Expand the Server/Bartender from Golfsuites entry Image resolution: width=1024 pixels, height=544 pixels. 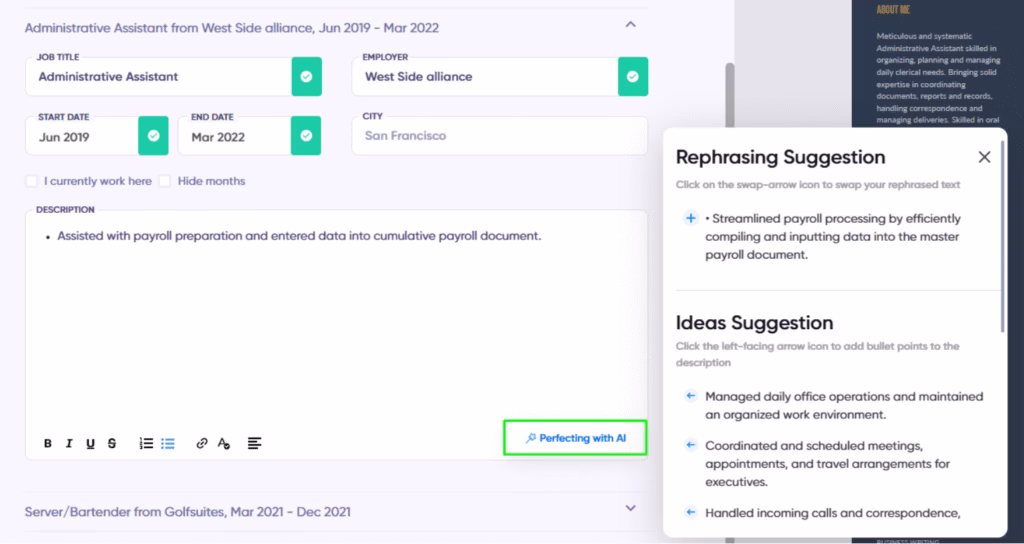[630, 508]
